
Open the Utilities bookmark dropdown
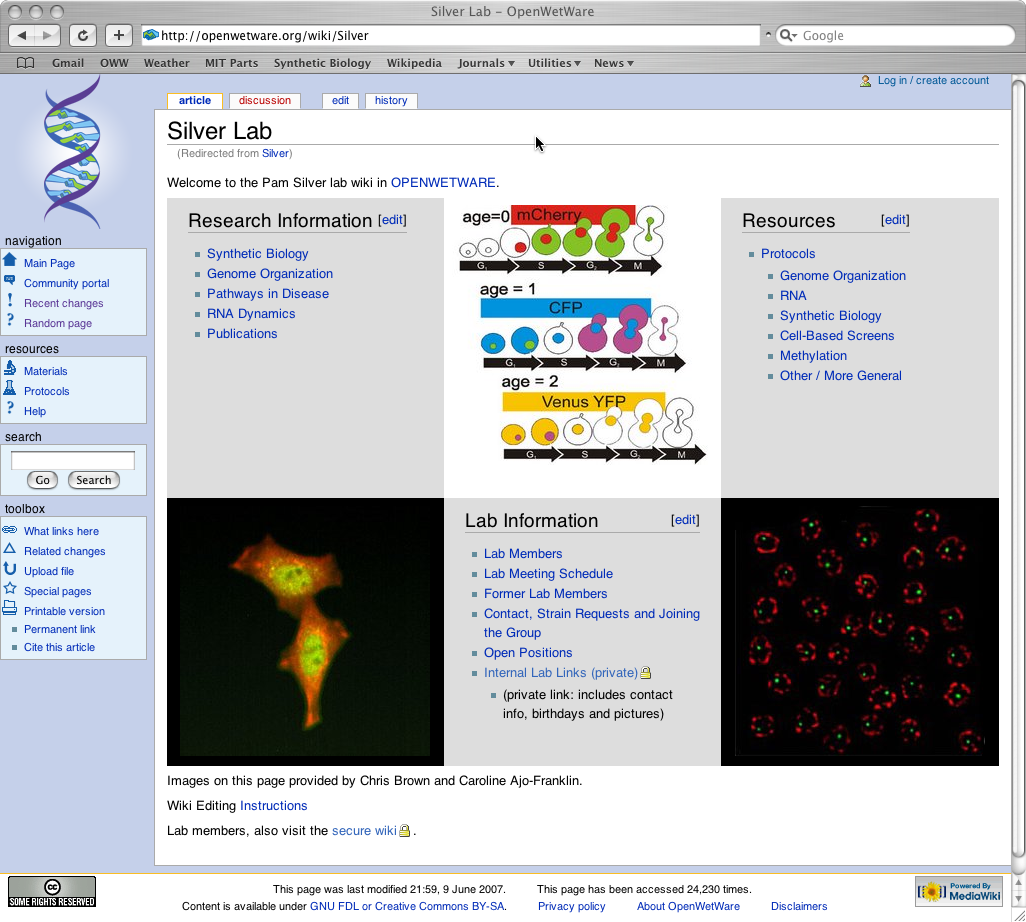(x=554, y=63)
